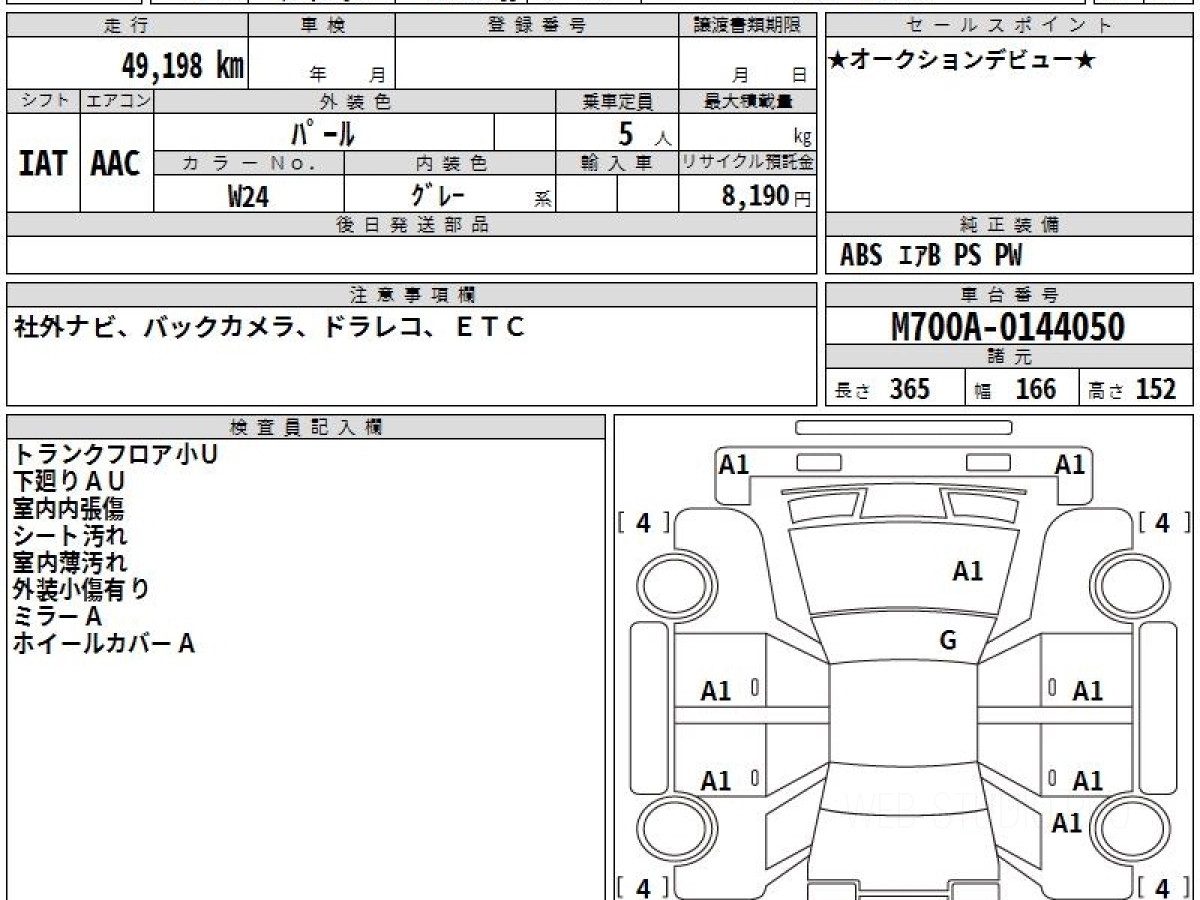1200x900 pixels.
Task: Click the 室内内張傷 inspector note
Action: click(68, 508)
